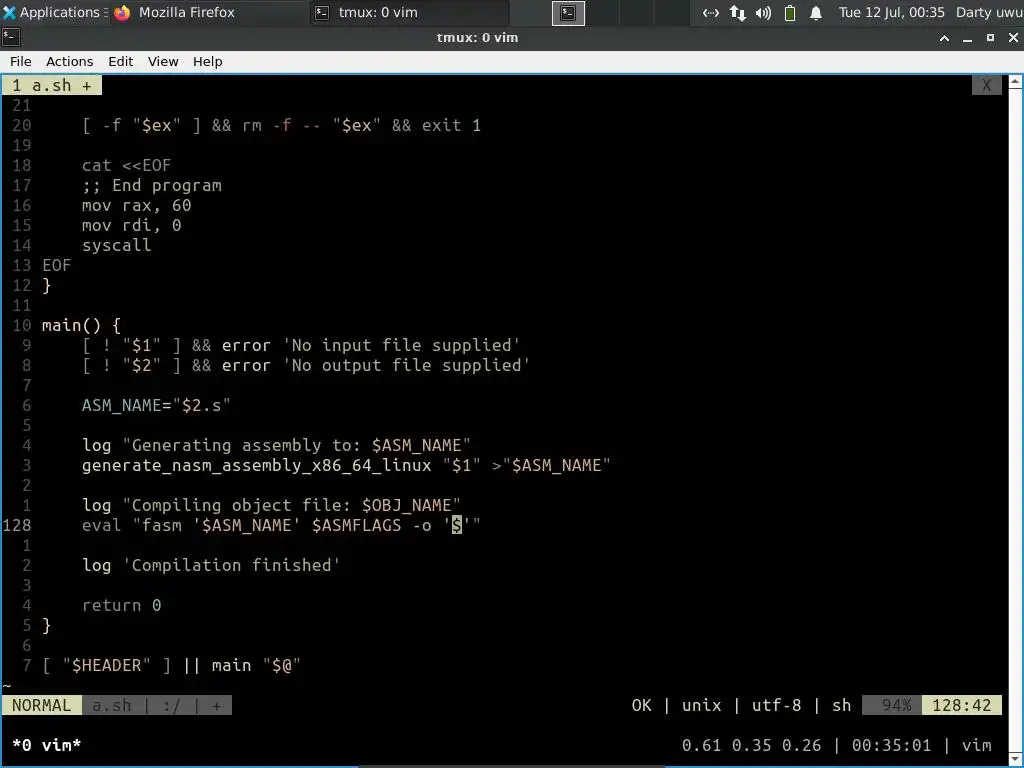This screenshot has height=768, width=1024.
Task: Click the NORMAL mode indicator in the statusline
Action: click(x=41, y=705)
